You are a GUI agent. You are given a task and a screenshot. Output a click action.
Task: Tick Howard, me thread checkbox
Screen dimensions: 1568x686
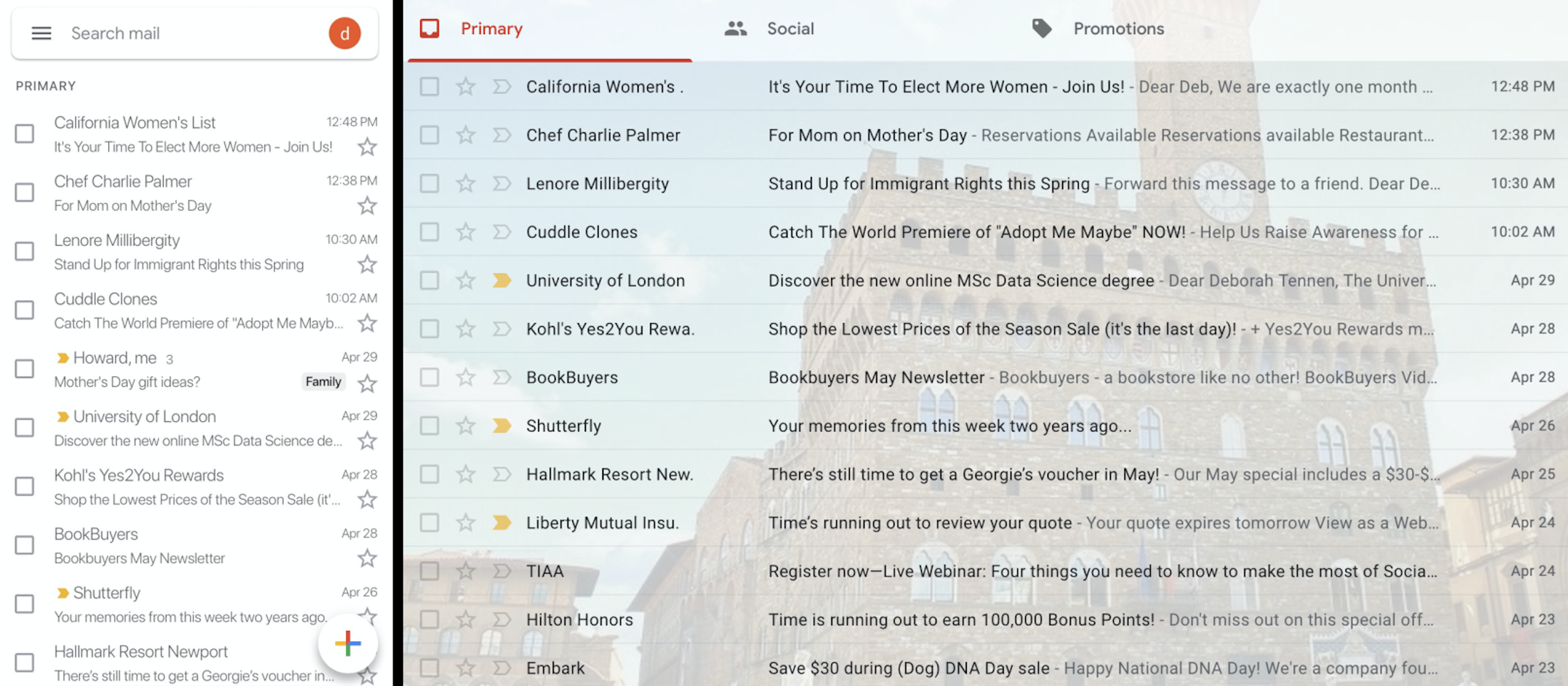coord(24,369)
